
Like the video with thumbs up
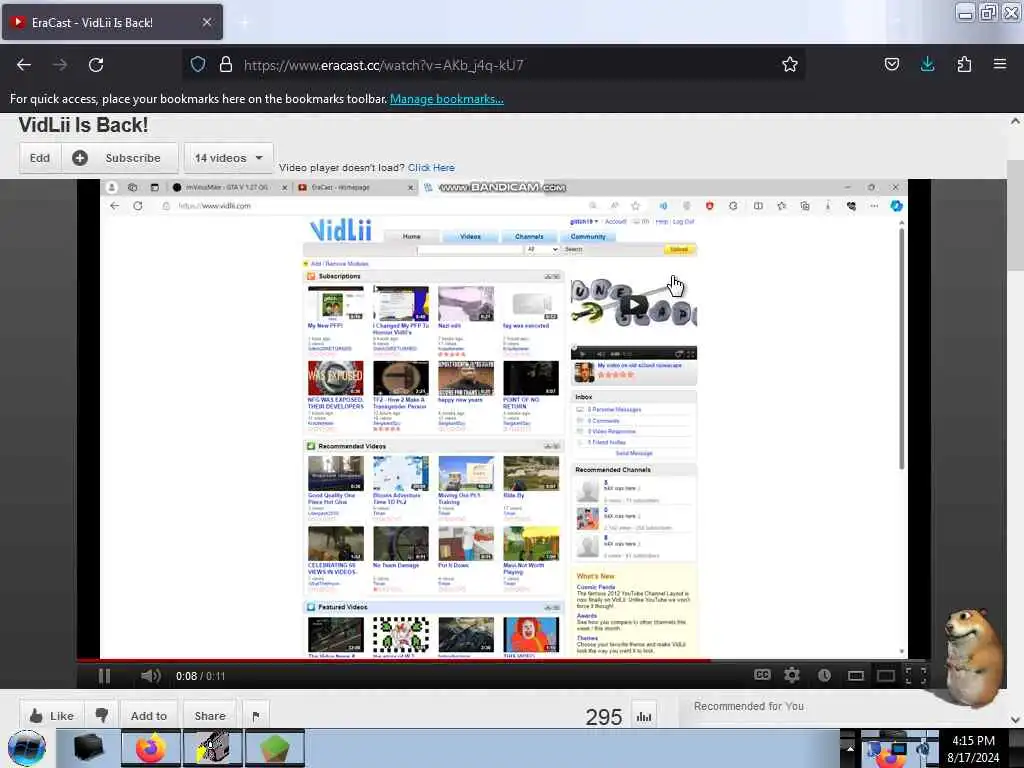coord(52,716)
